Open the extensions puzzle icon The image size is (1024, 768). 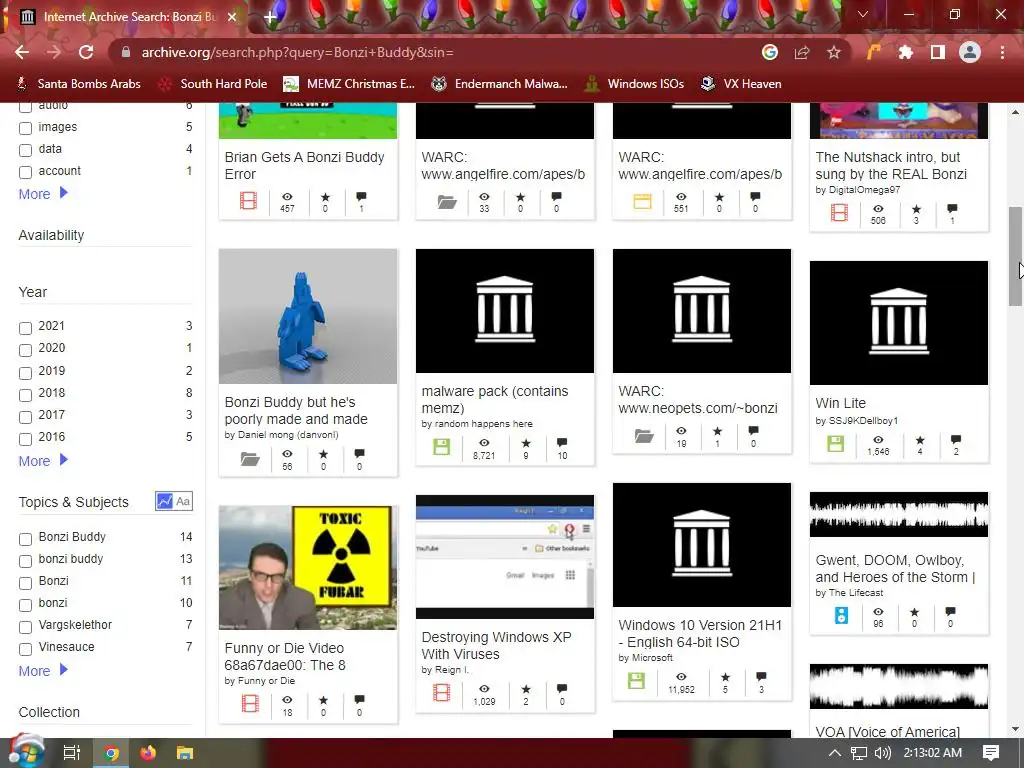pyautogui.click(x=906, y=52)
